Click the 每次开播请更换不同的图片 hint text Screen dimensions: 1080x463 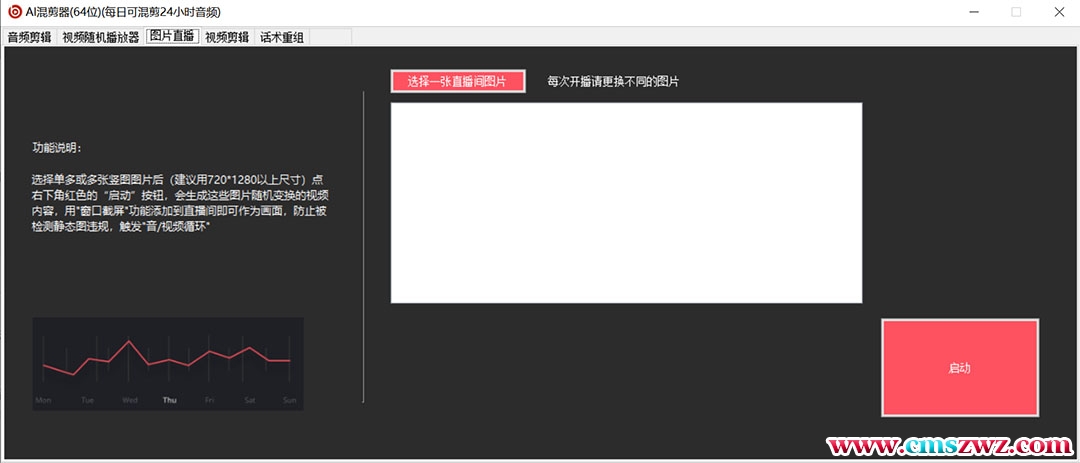pyautogui.click(x=613, y=82)
